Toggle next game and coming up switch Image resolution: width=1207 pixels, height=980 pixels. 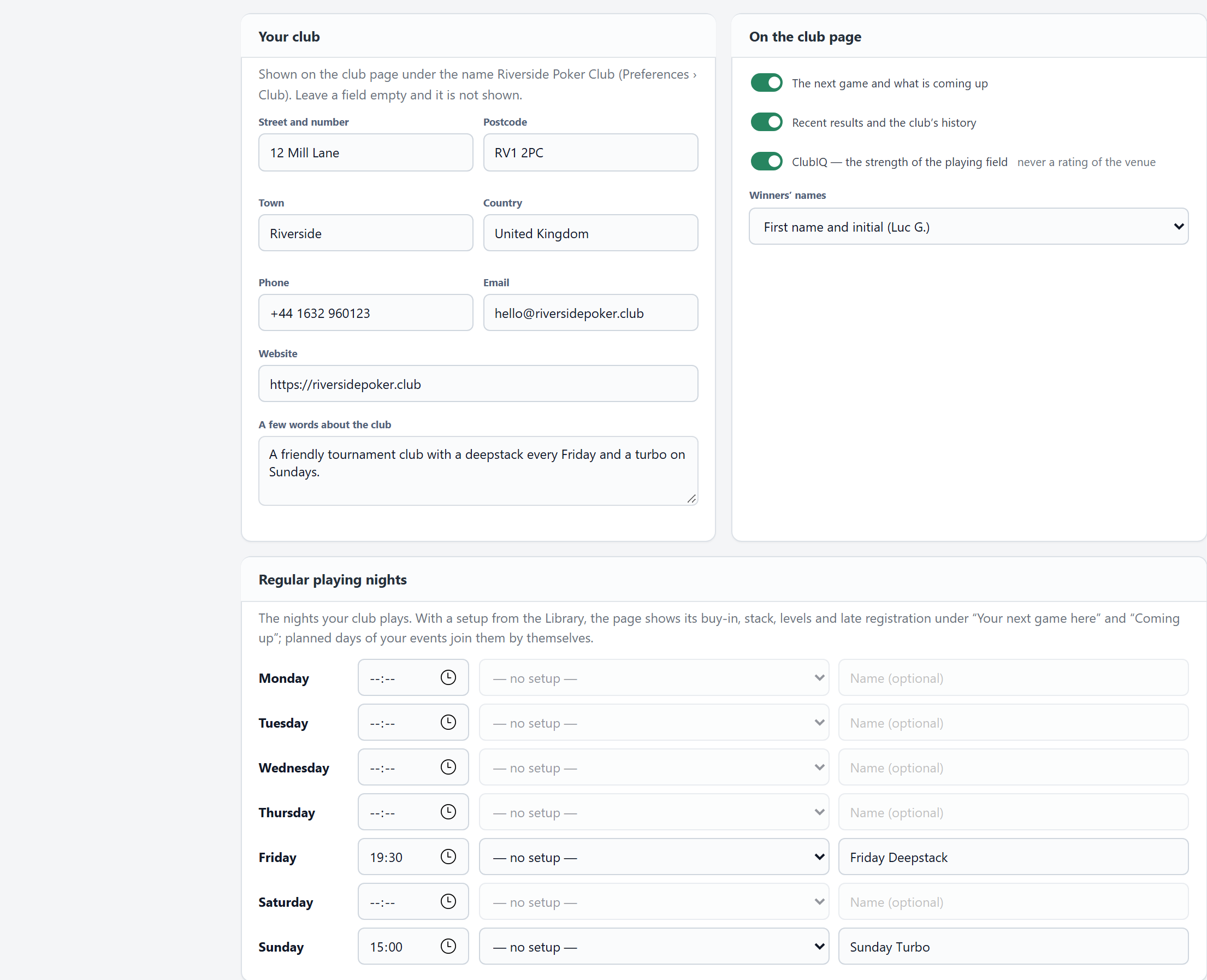(766, 83)
